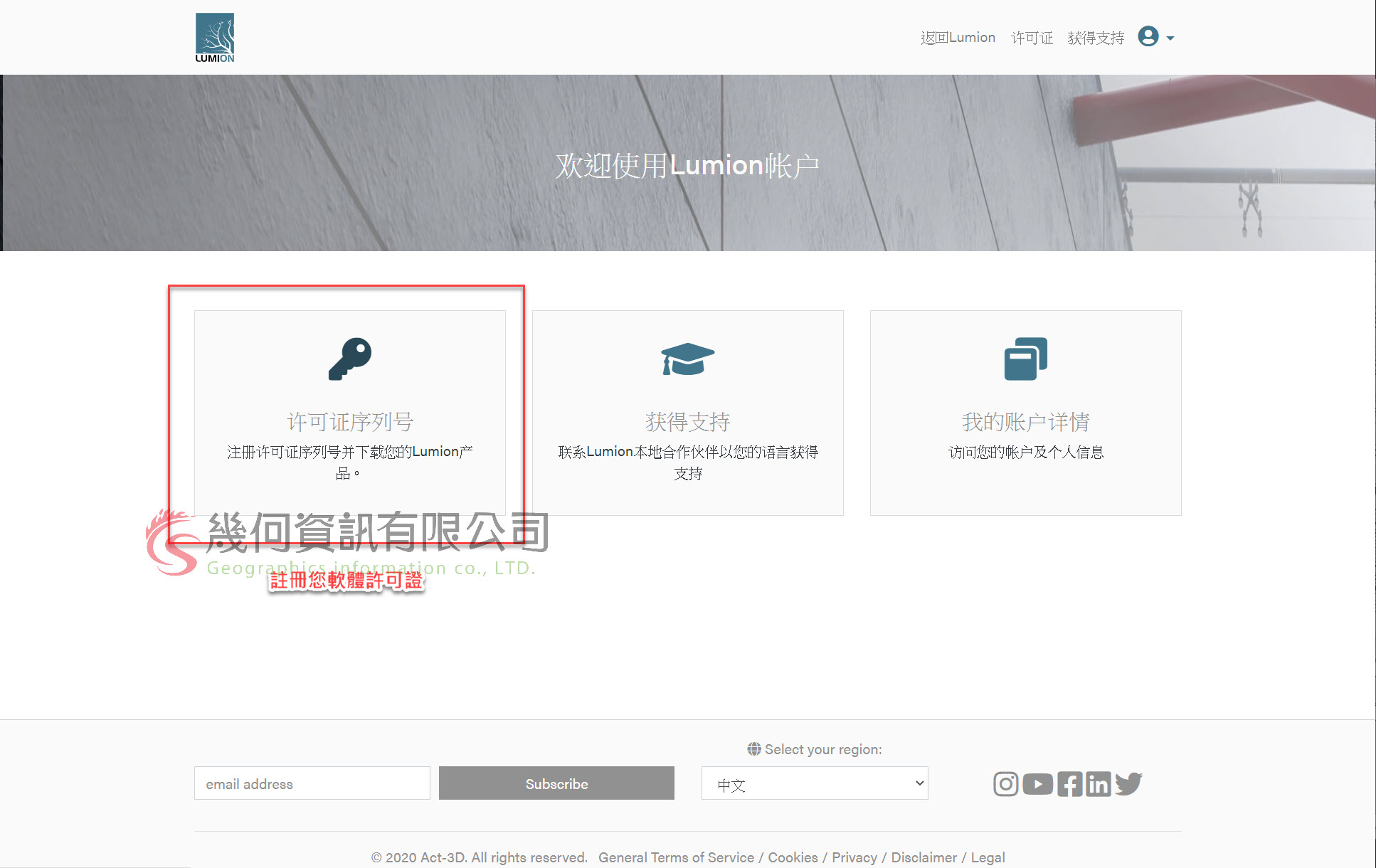This screenshot has height=868, width=1376.
Task: Open the Privacy footer link
Action: pyautogui.click(x=854, y=857)
